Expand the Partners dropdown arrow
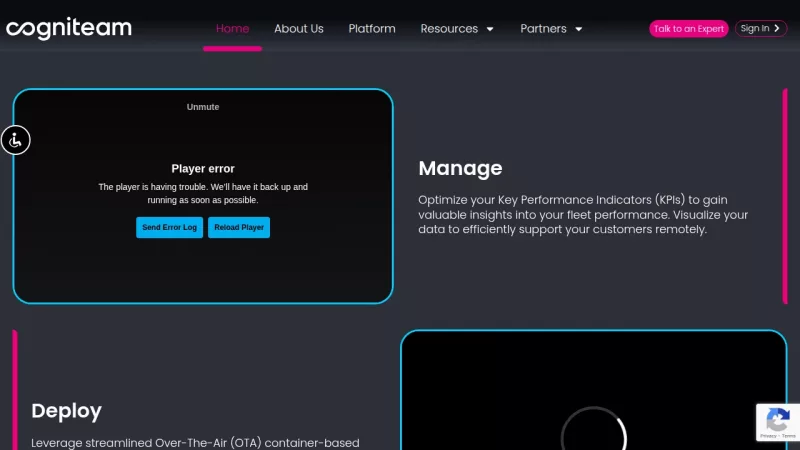The height and width of the screenshot is (450, 800). (x=579, y=29)
